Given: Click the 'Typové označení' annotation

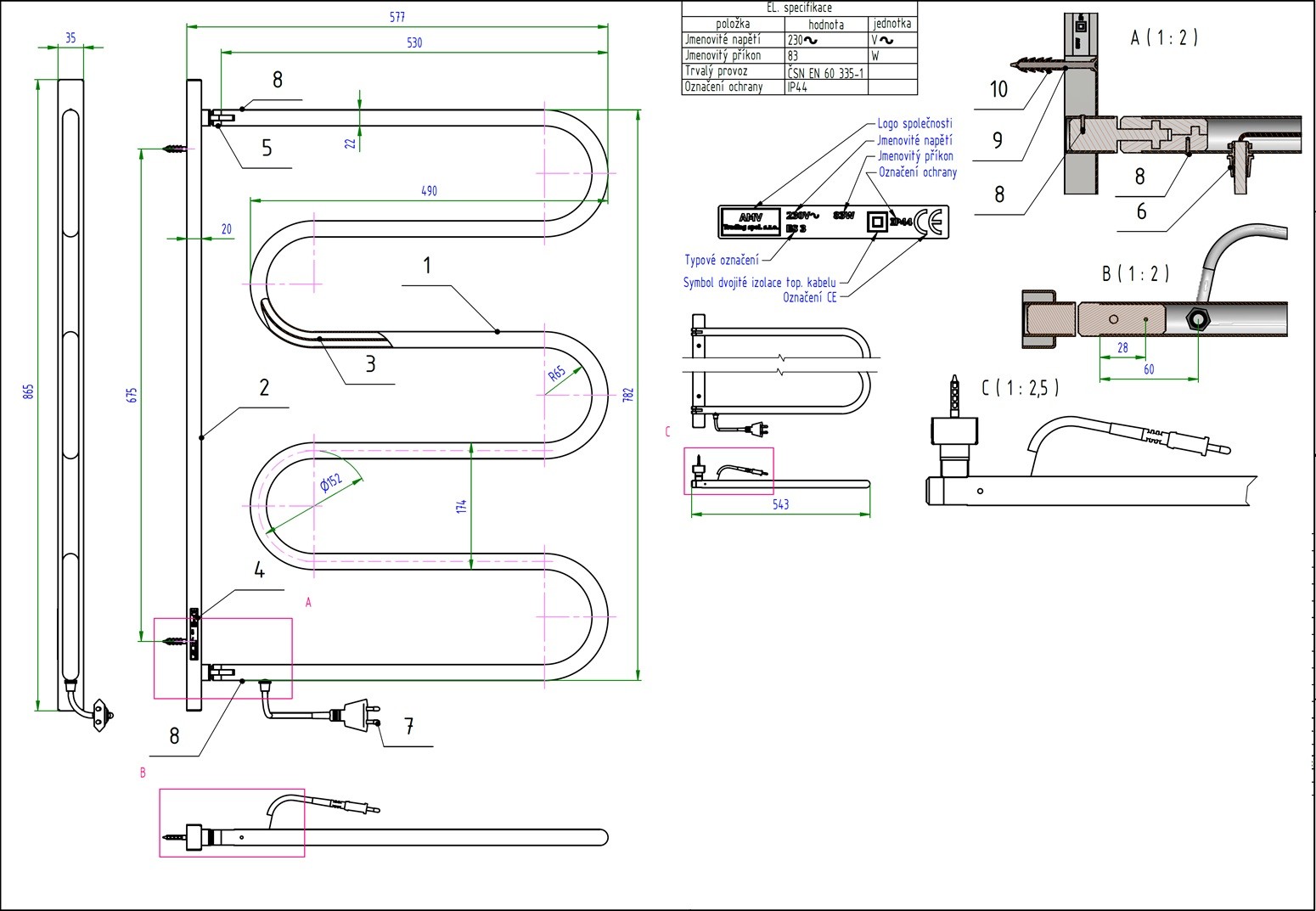Looking at the screenshot, I should click(x=722, y=260).
